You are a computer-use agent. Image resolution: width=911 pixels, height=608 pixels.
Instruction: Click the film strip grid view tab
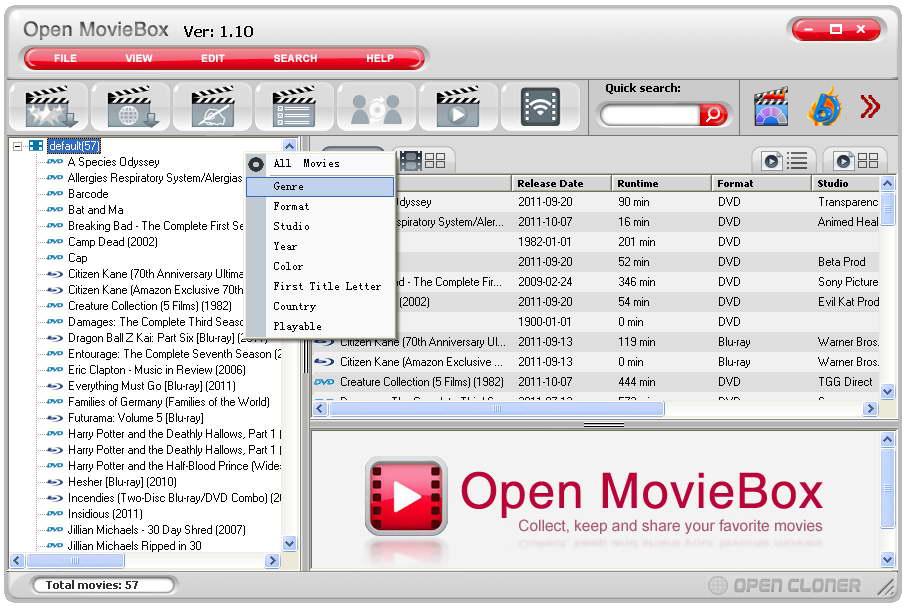click(423, 160)
